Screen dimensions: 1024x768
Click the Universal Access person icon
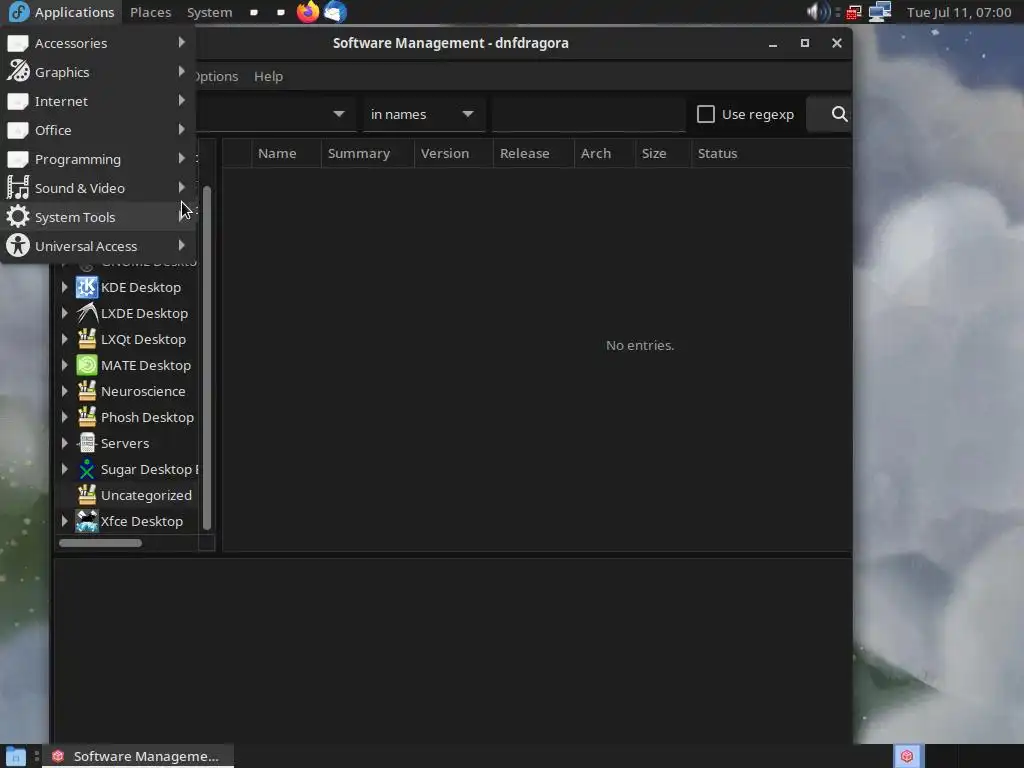coord(18,246)
